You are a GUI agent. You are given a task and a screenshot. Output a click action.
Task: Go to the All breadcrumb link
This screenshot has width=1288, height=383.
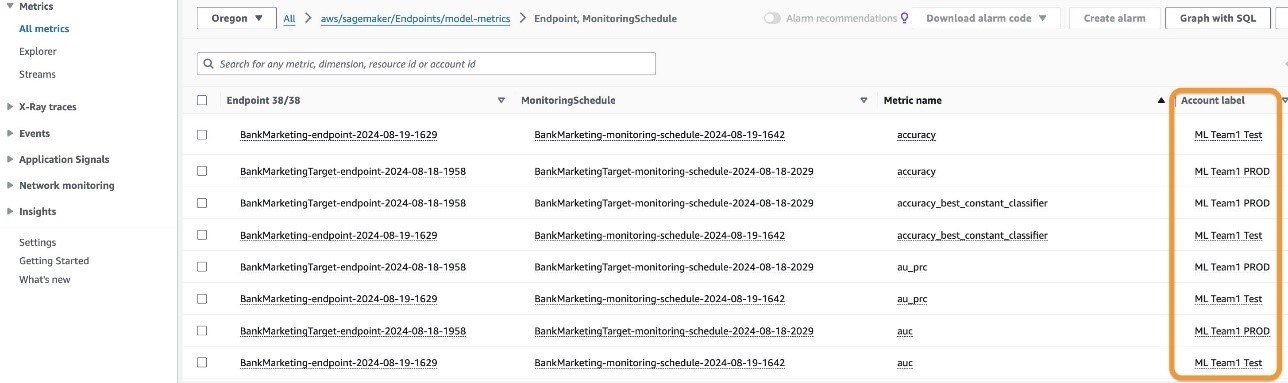point(289,18)
